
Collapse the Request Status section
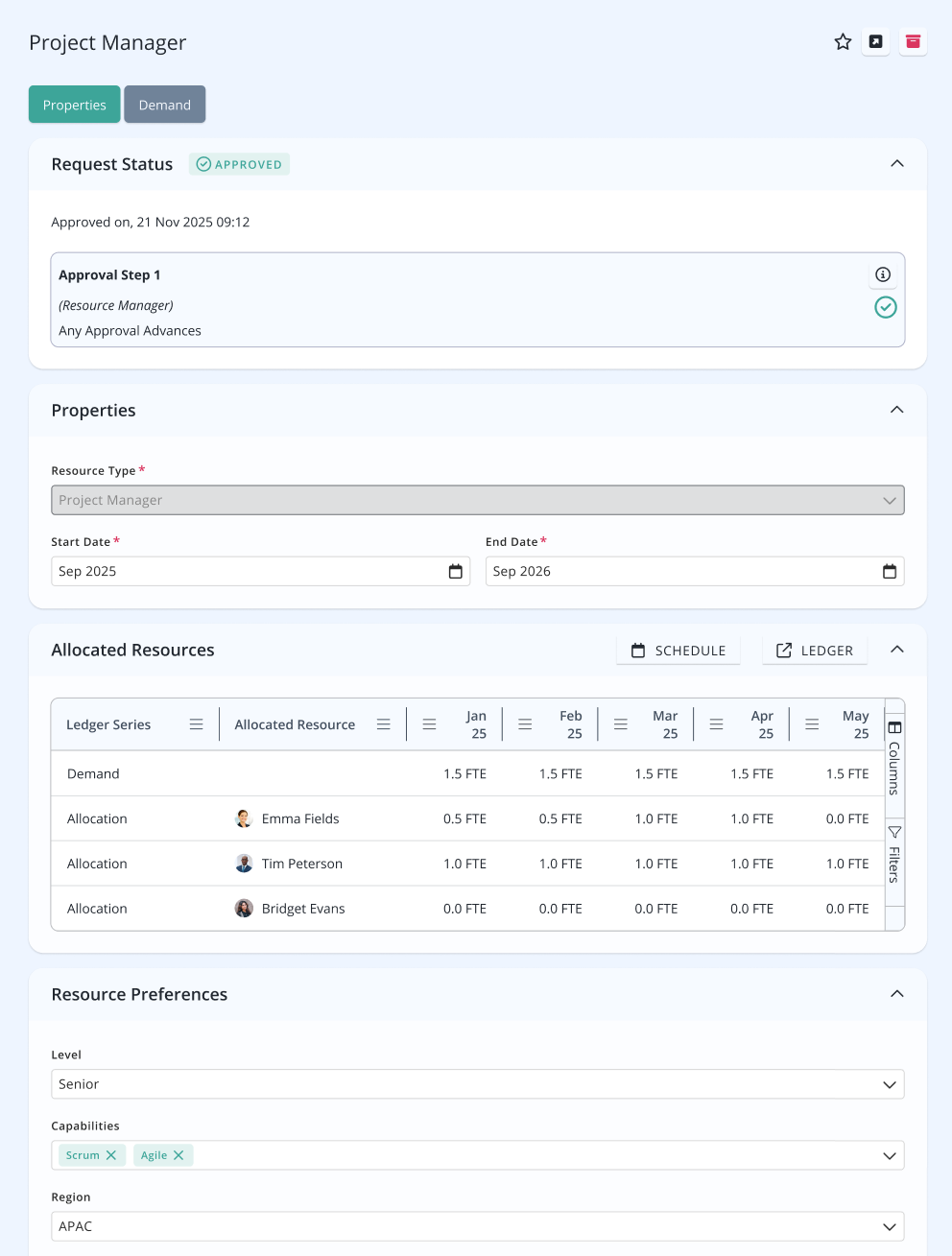(897, 164)
